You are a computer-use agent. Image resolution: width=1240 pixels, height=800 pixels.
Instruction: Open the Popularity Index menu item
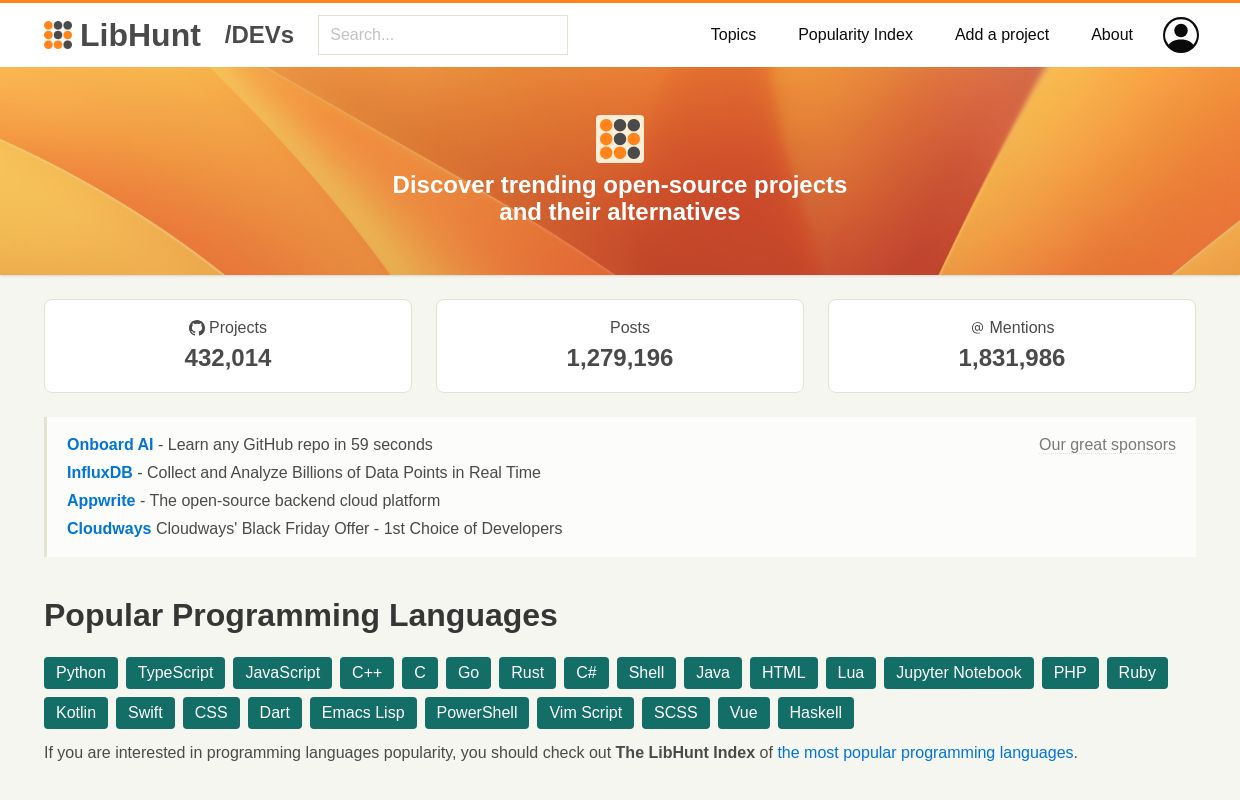(855, 35)
